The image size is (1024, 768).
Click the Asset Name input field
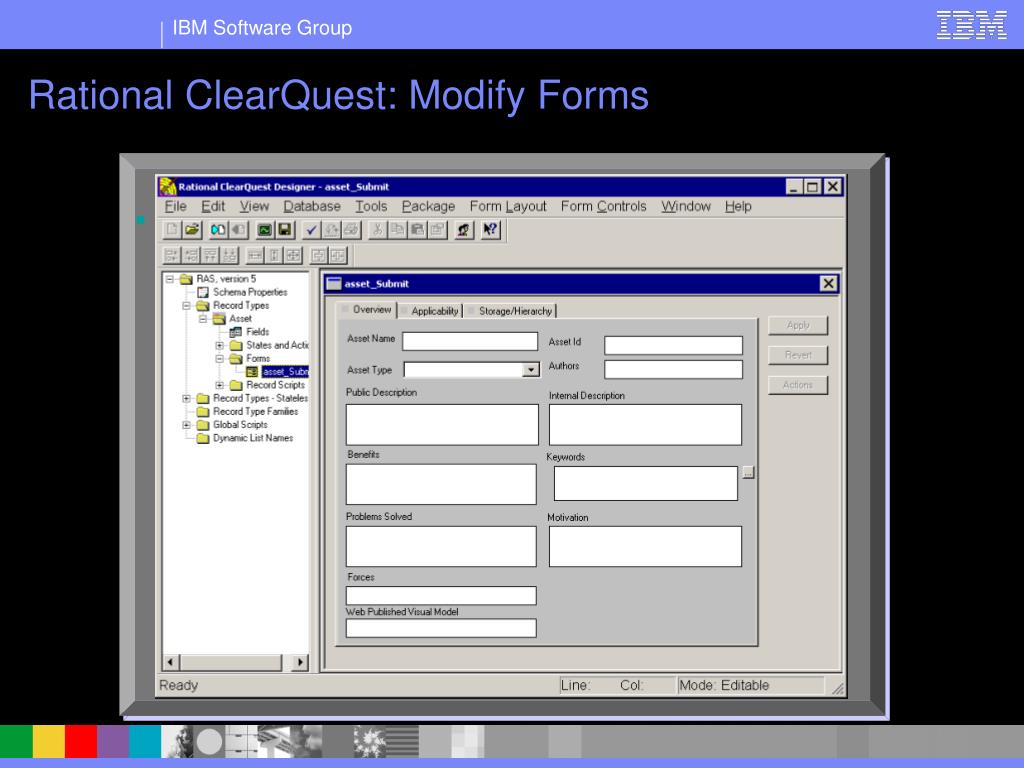coord(470,341)
